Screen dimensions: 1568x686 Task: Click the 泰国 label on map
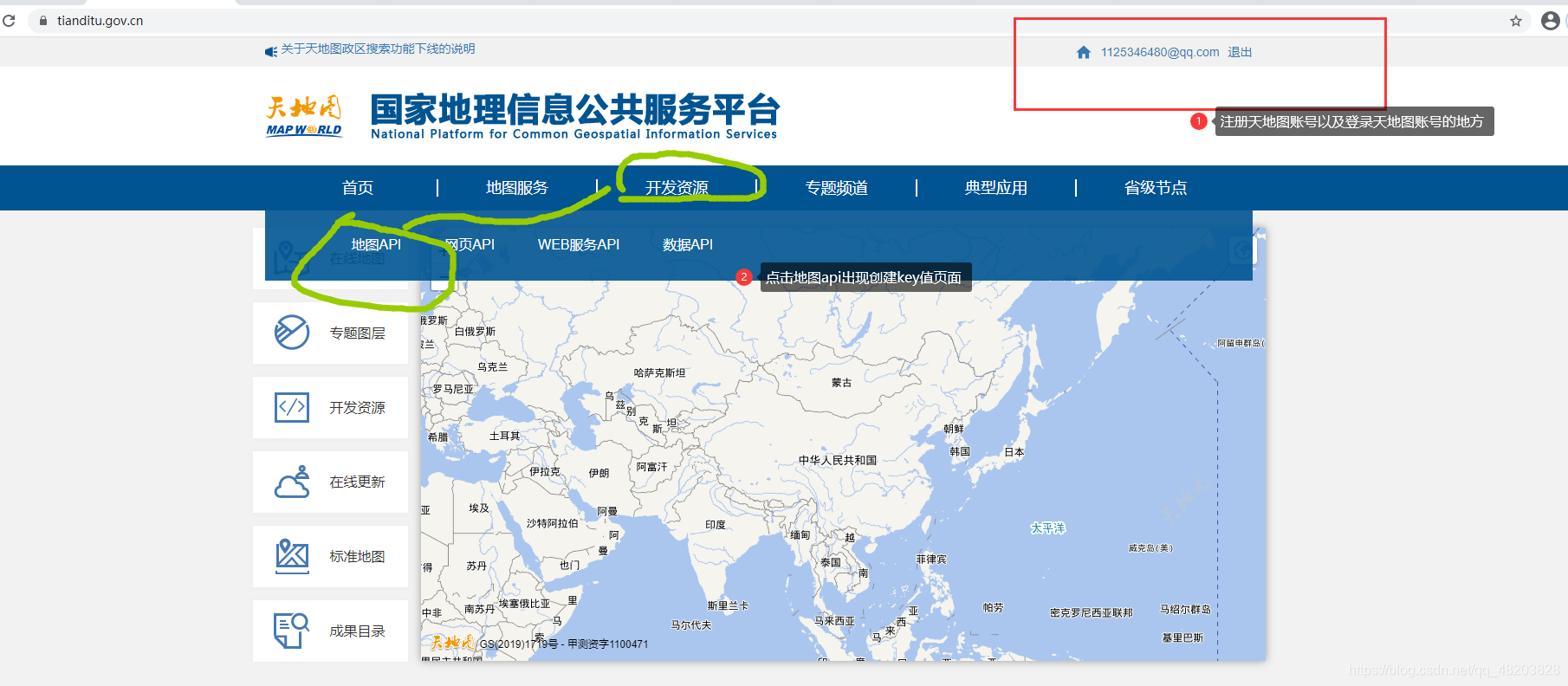click(831, 563)
